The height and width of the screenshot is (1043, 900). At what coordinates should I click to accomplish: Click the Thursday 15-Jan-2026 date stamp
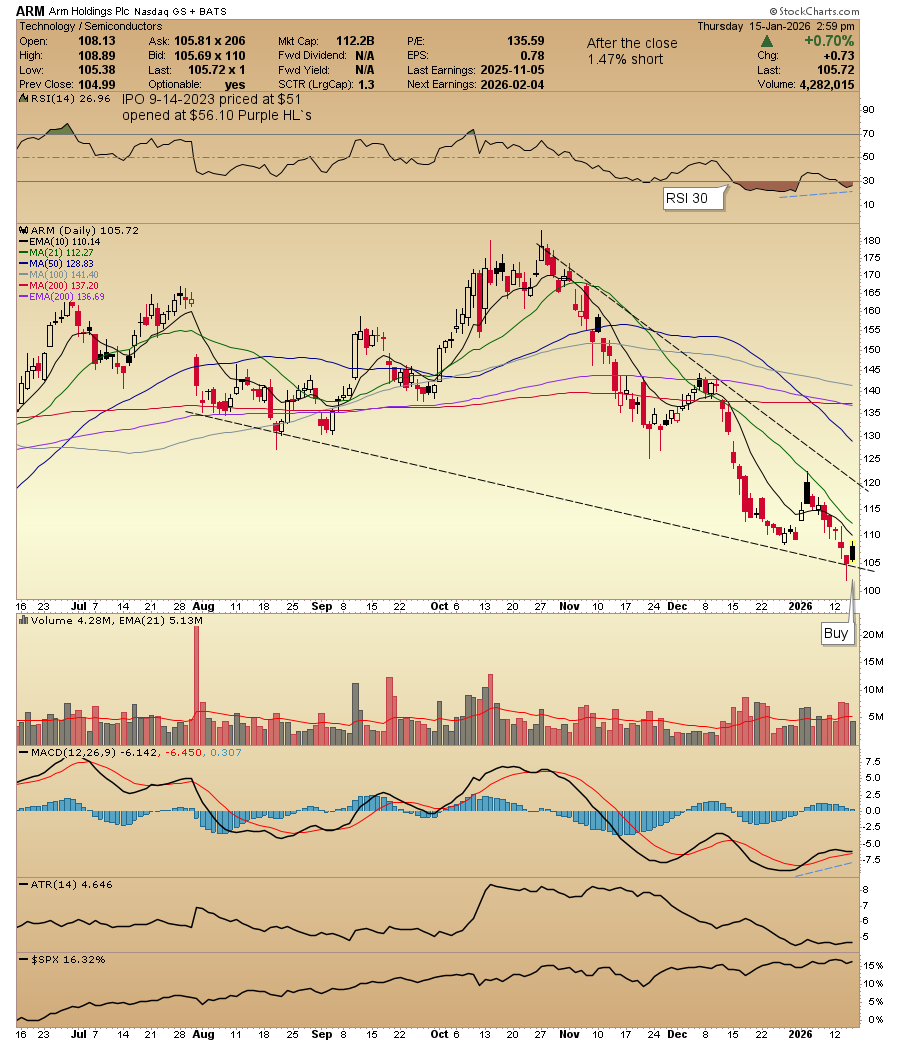point(776,26)
